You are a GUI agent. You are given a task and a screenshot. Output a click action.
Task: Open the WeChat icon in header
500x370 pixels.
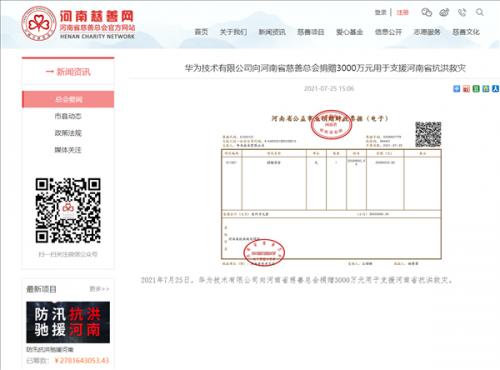(x=427, y=13)
